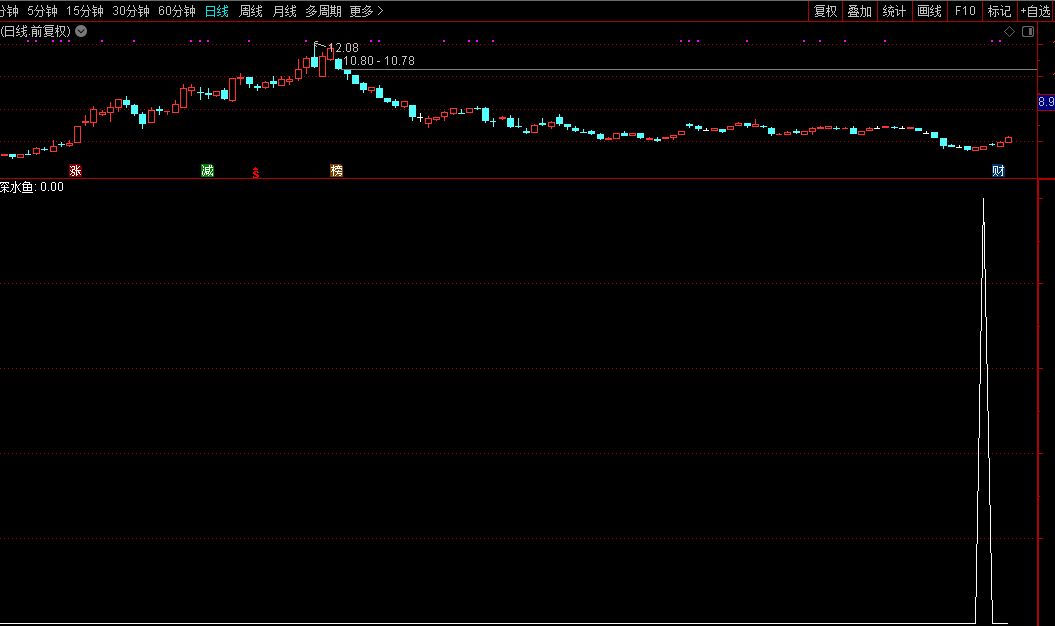This screenshot has height=626, width=1055.
Task: Click the +自选 add to watchlist button
Action: [x=1035, y=11]
